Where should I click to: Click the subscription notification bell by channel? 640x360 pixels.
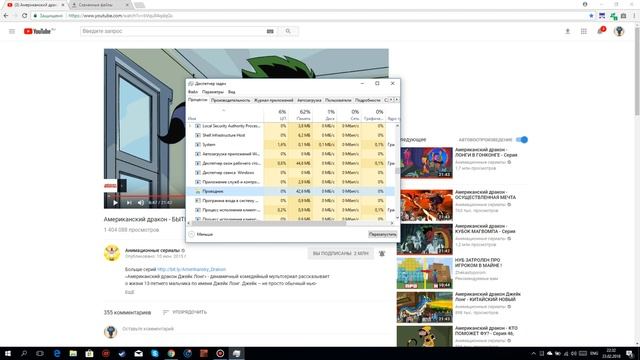(382, 253)
